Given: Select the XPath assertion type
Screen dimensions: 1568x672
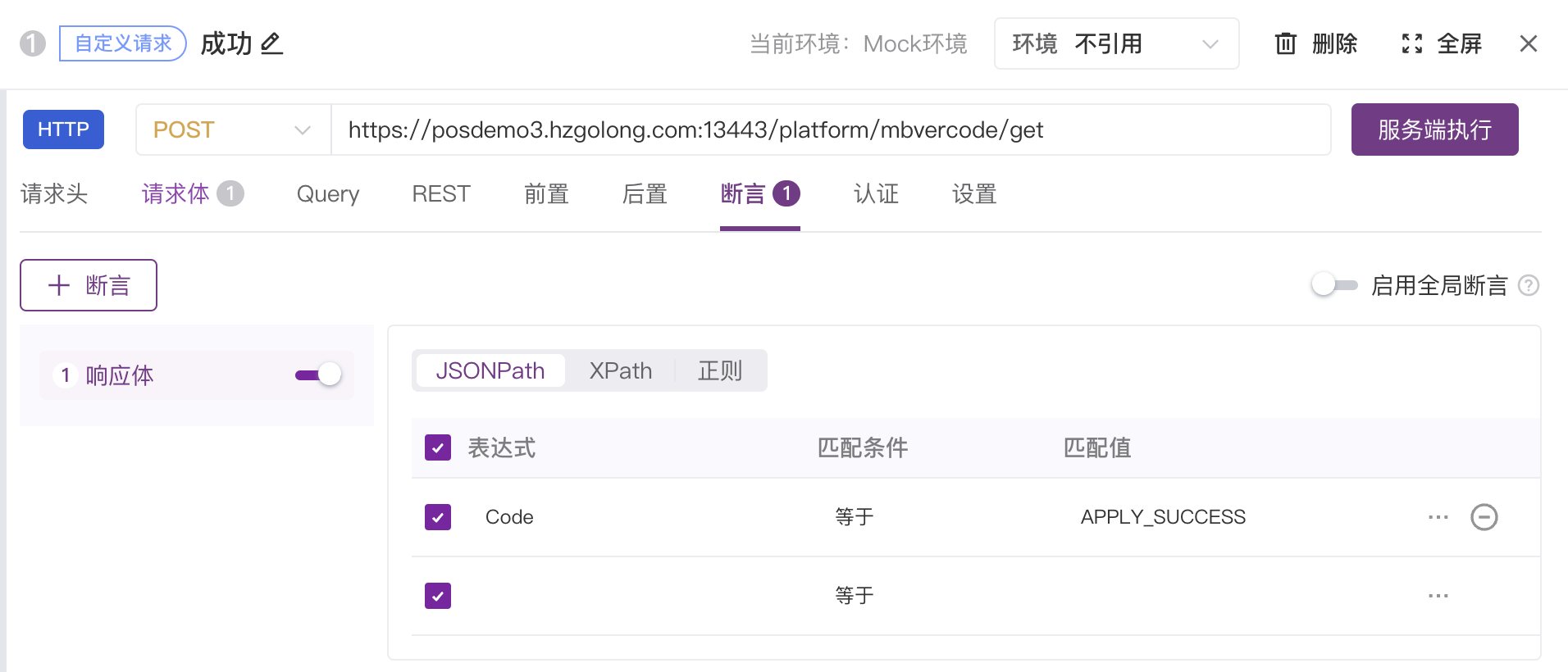Looking at the screenshot, I should pyautogui.click(x=621, y=370).
